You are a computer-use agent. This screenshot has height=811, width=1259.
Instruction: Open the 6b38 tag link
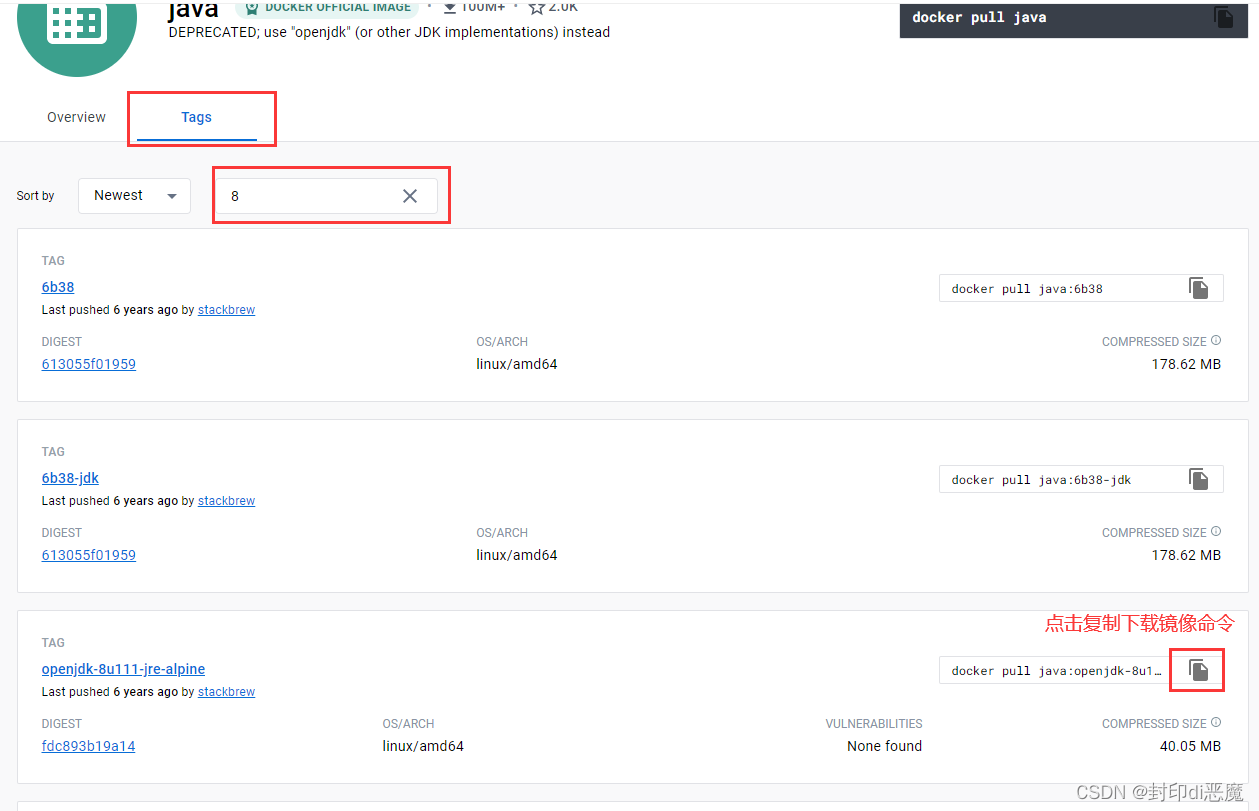(58, 287)
